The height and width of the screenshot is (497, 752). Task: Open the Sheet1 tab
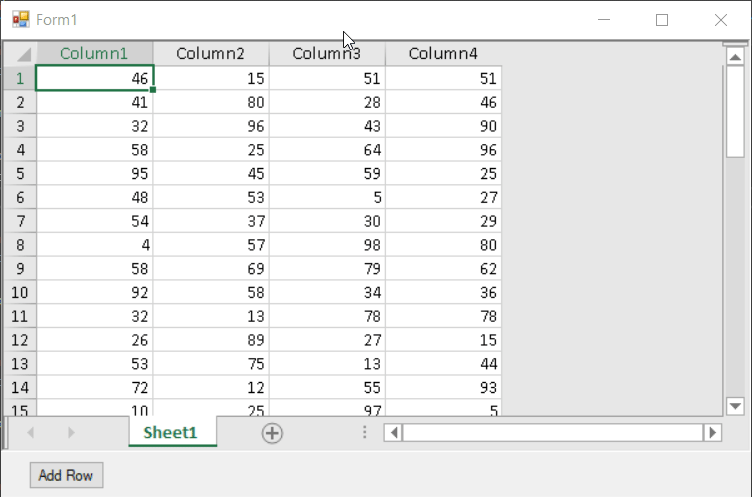tap(170, 432)
